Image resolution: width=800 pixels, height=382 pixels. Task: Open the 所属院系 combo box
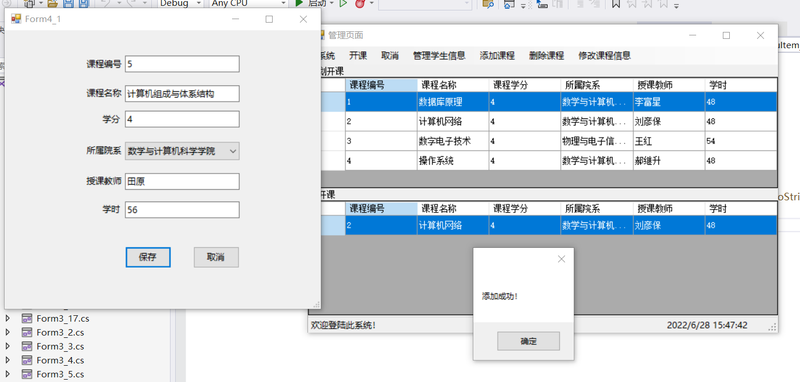pyautogui.click(x=182, y=151)
